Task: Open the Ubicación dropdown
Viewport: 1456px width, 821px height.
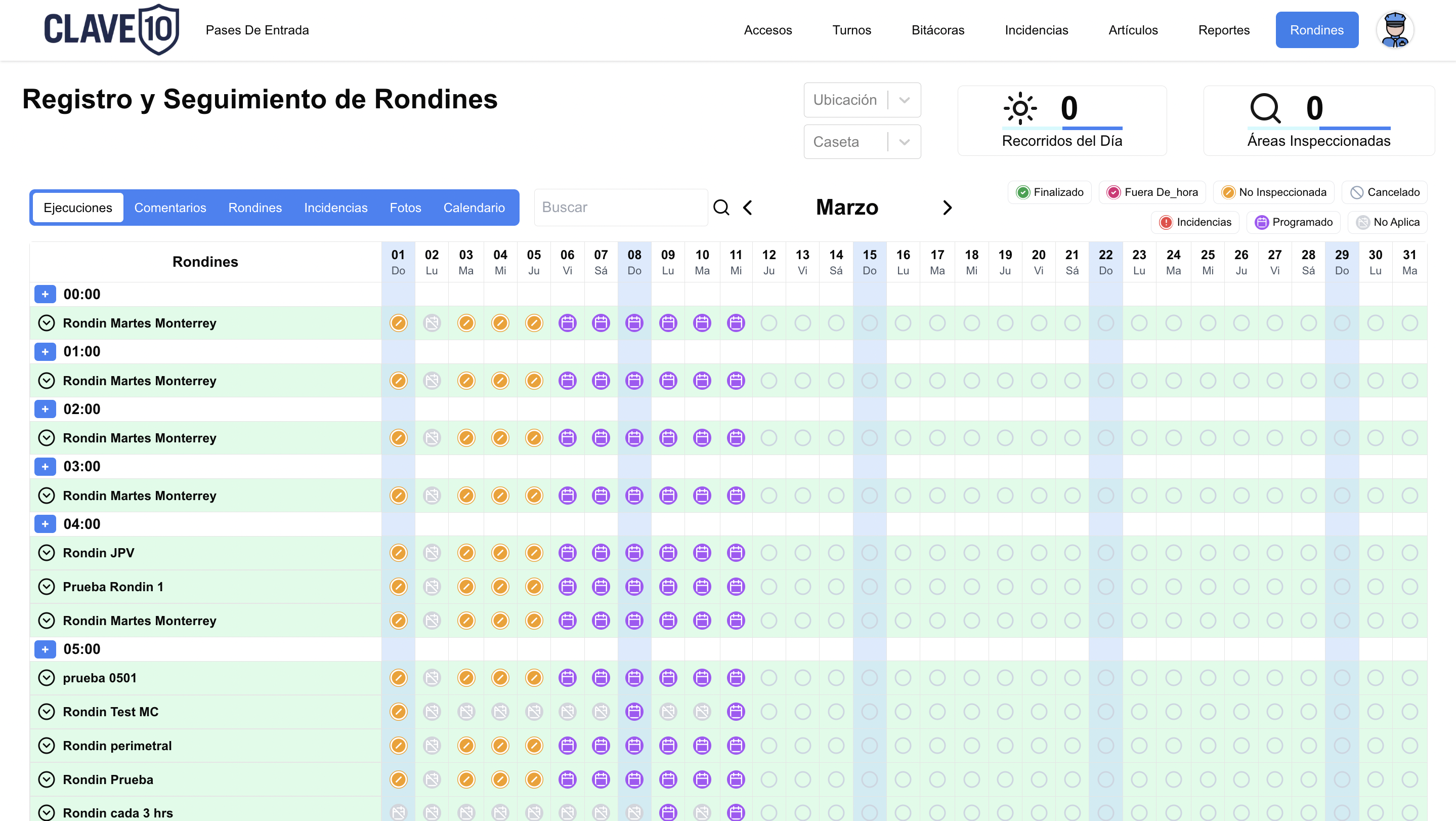Action: [862, 100]
